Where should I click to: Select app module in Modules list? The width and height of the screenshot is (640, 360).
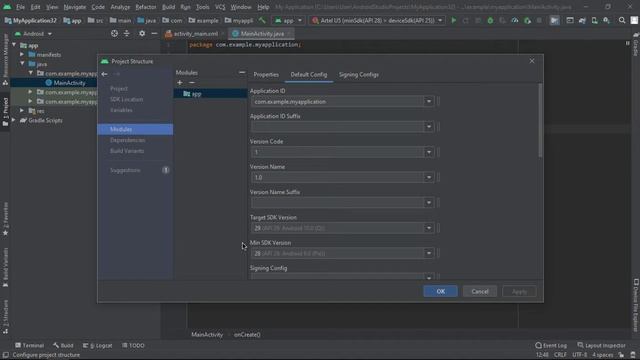[x=211, y=93]
